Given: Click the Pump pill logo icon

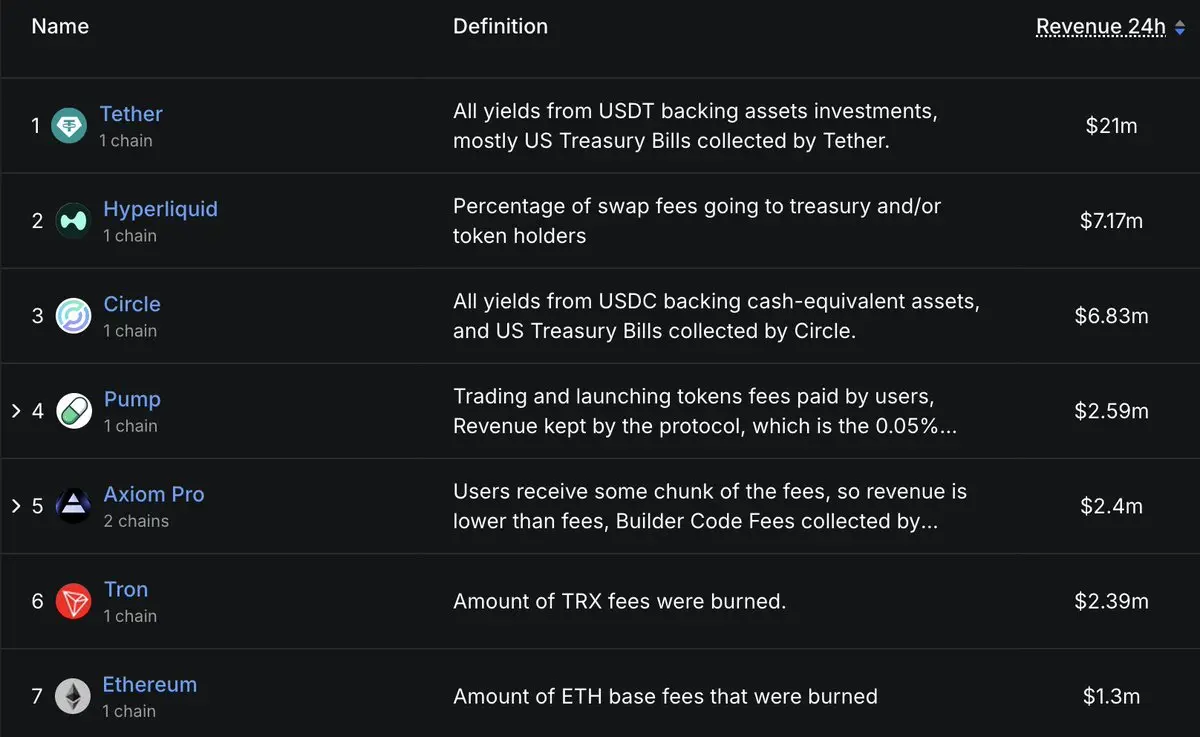Looking at the screenshot, I should click(73, 411).
